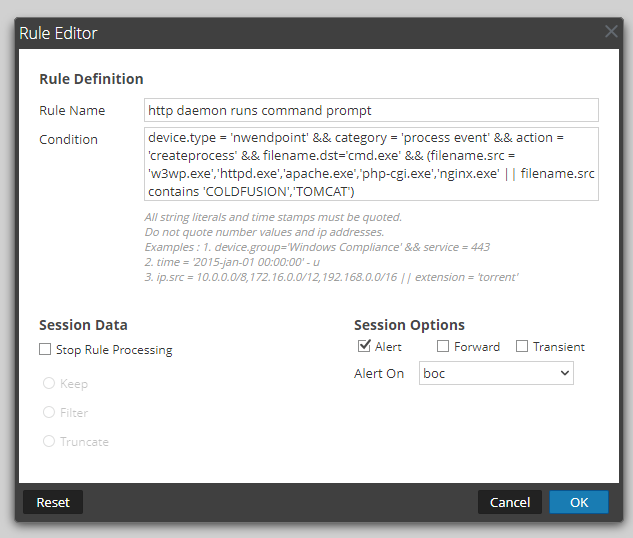Close the Rule Editor dialog
The width and height of the screenshot is (633, 538).
pyautogui.click(x=611, y=32)
